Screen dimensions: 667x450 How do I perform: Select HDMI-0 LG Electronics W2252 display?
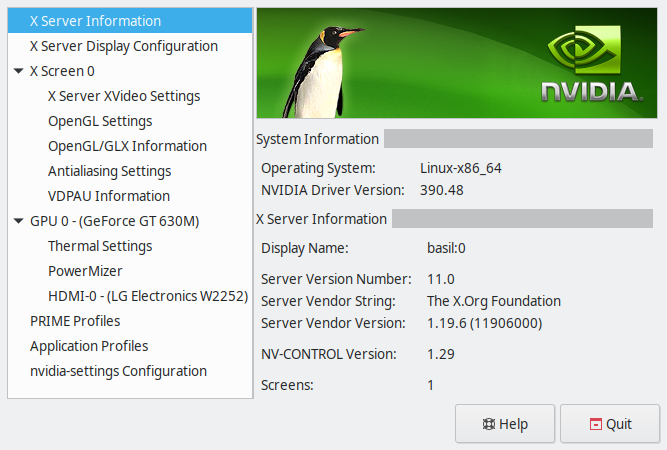coord(147,296)
